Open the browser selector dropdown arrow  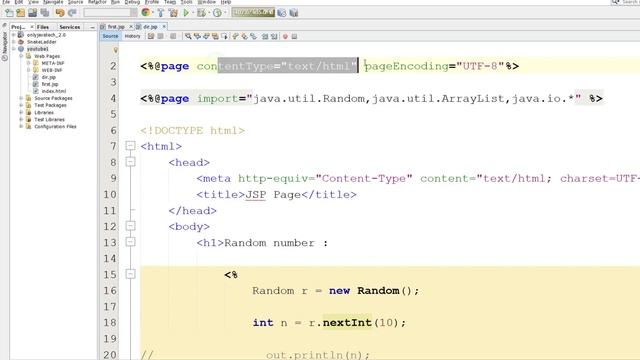click(152, 13)
